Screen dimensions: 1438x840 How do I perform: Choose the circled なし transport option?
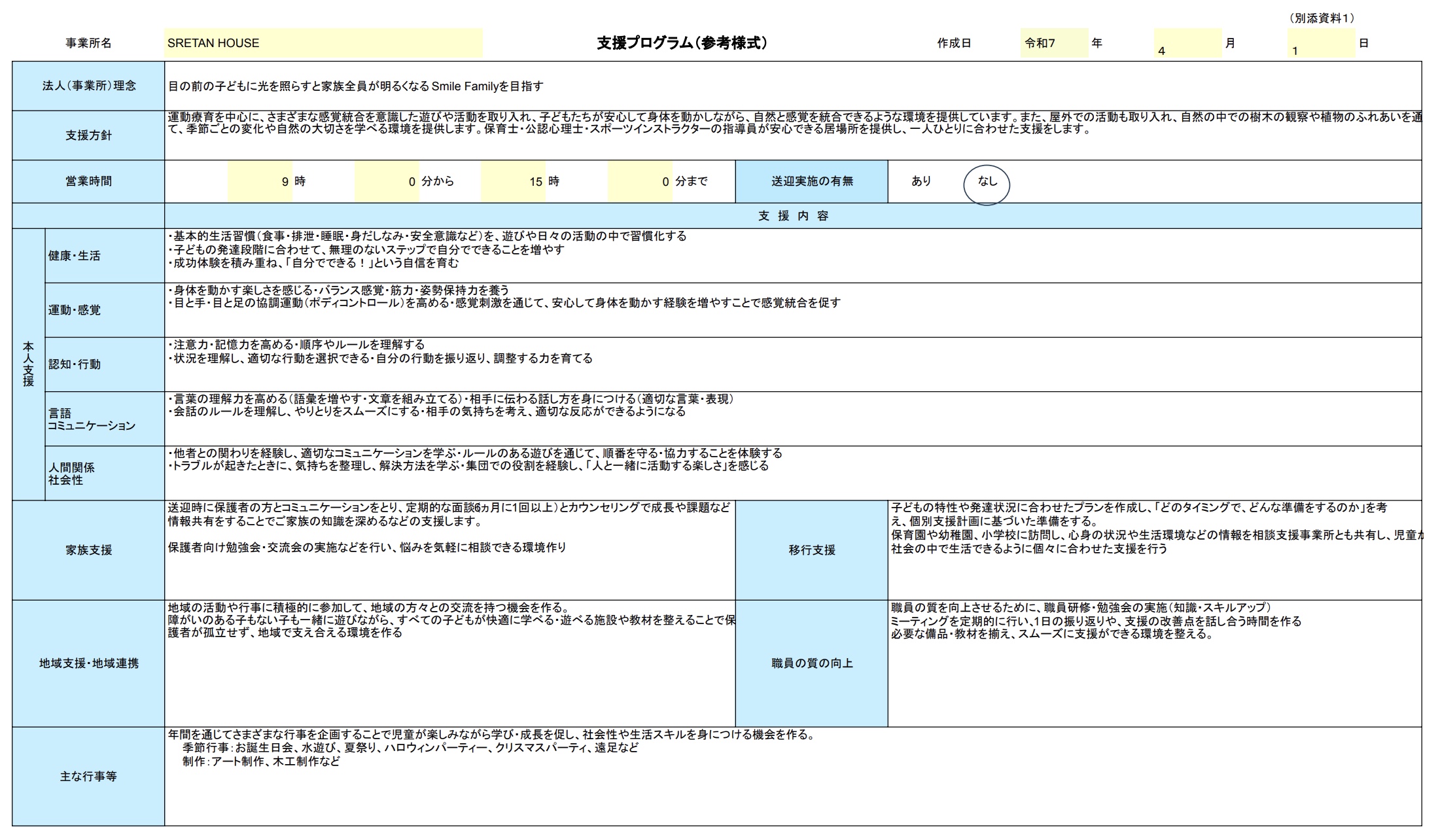[x=987, y=184]
